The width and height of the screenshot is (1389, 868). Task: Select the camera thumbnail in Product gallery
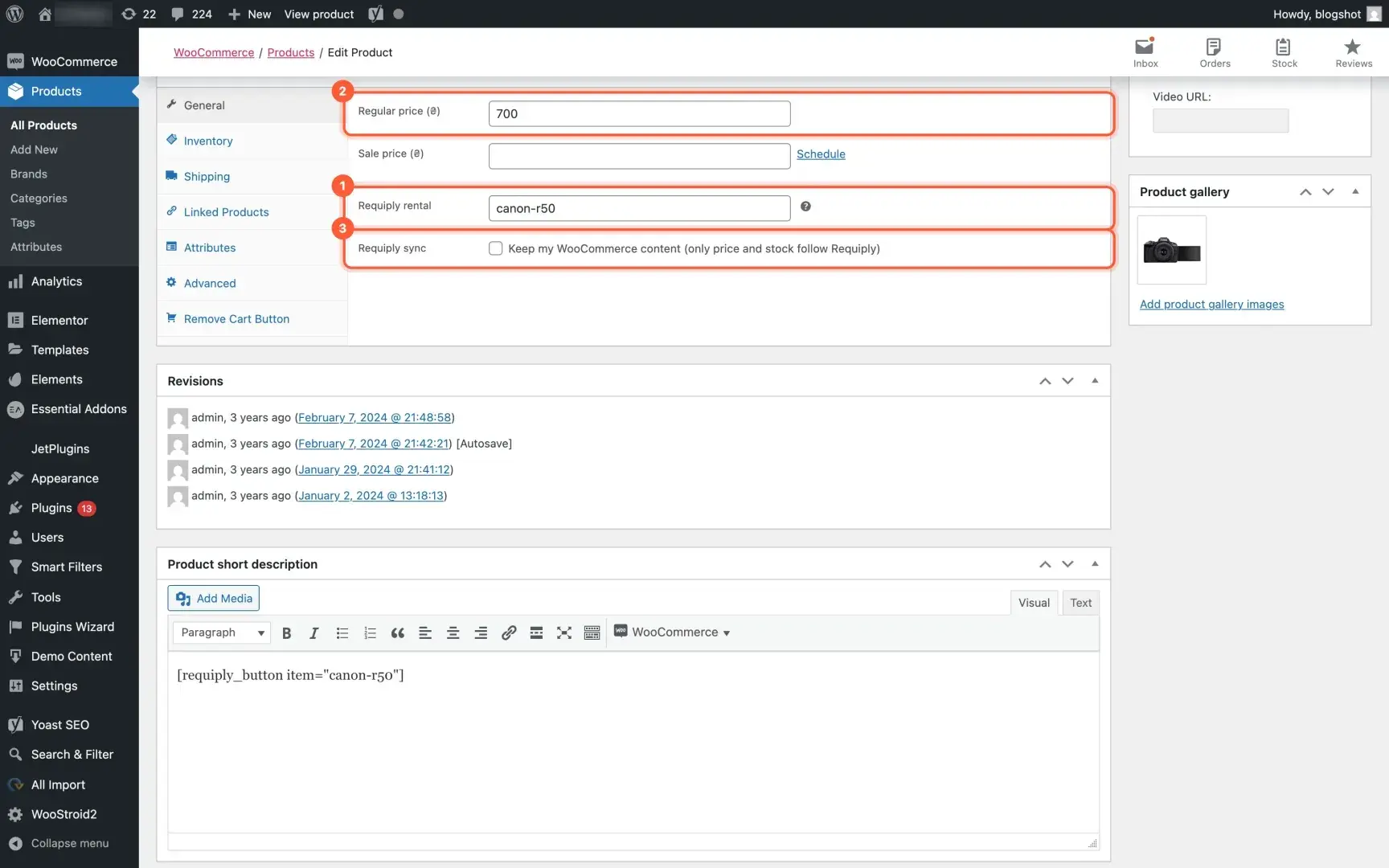[x=1172, y=250]
